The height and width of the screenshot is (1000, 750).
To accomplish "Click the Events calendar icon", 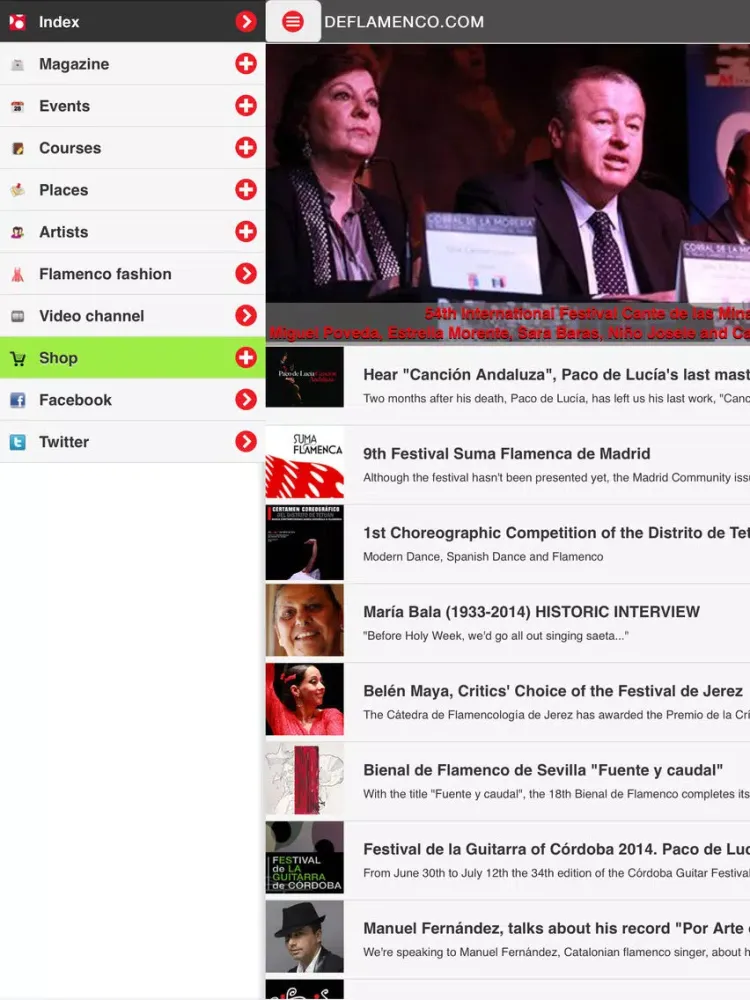I will pos(18,106).
